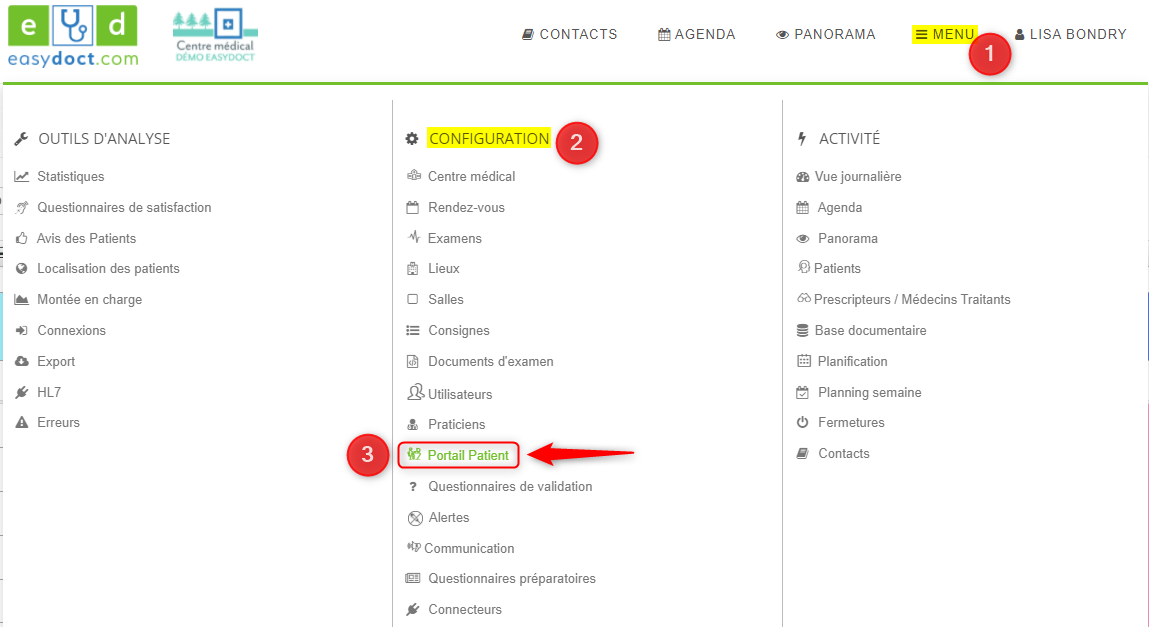Open the Portail Patient configuration link
This screenshot has width=1149, height=627.
tap(467, 456)
